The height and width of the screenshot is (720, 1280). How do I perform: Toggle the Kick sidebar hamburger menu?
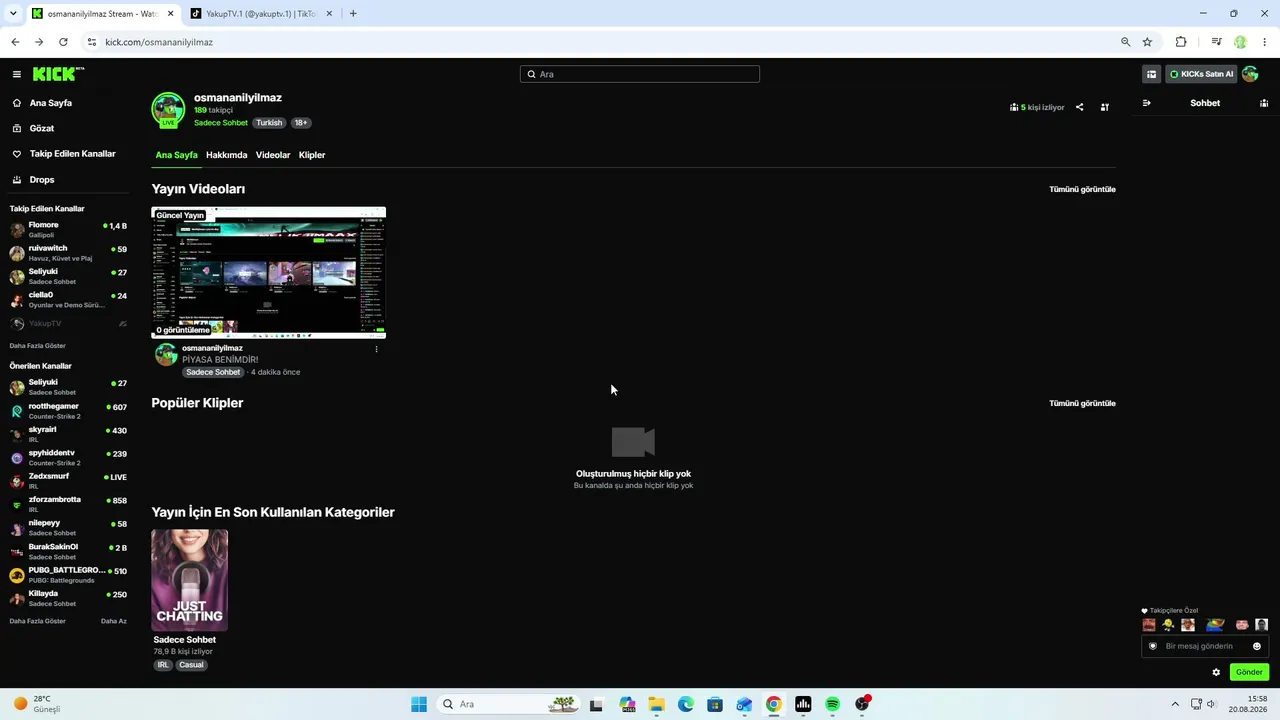pyautogui.click(x=17, y=74)
